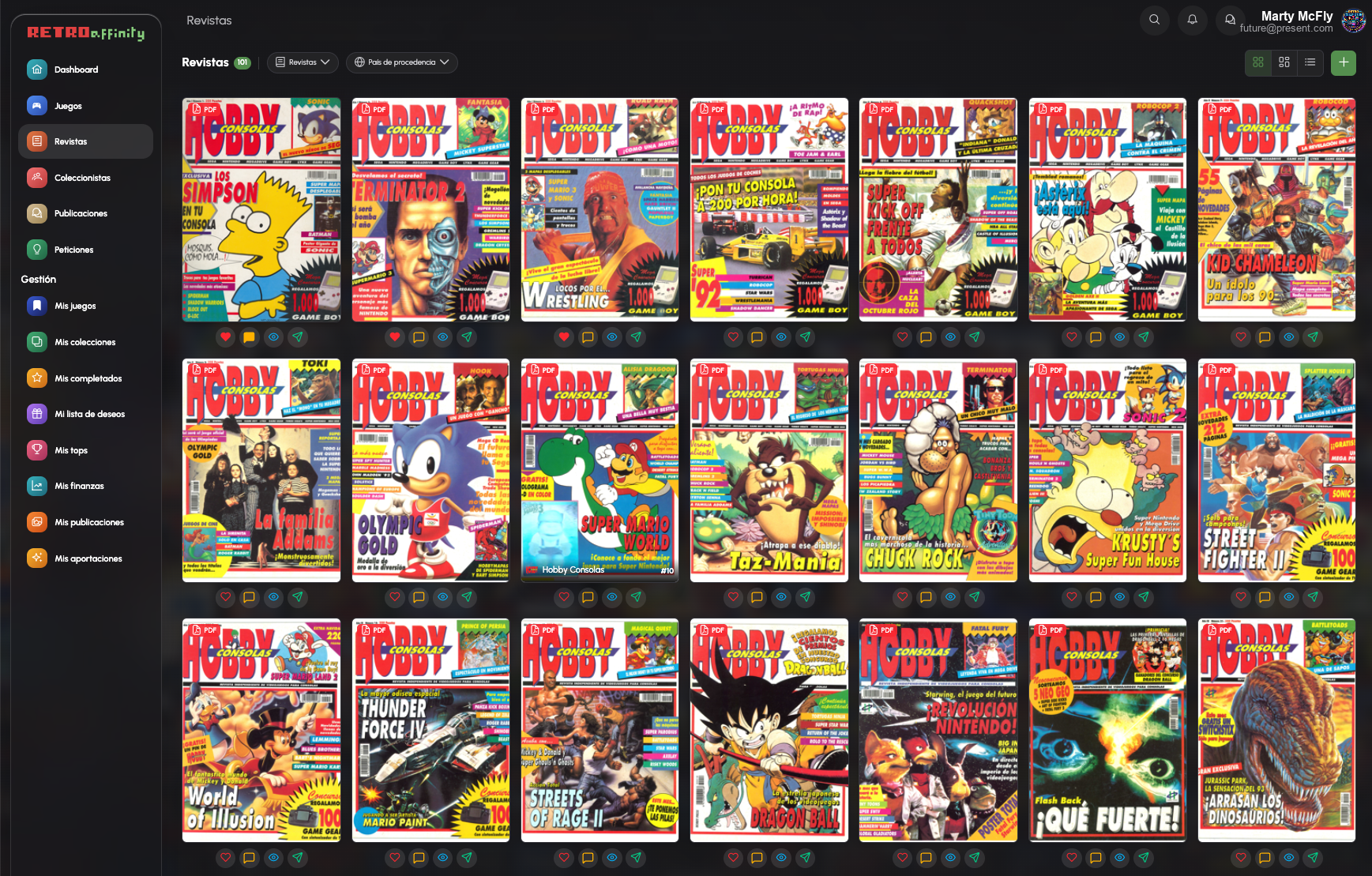Favorite the Taz-Mania issue
The width and height of the screenshot is (1372, 876).
point(733,597)
